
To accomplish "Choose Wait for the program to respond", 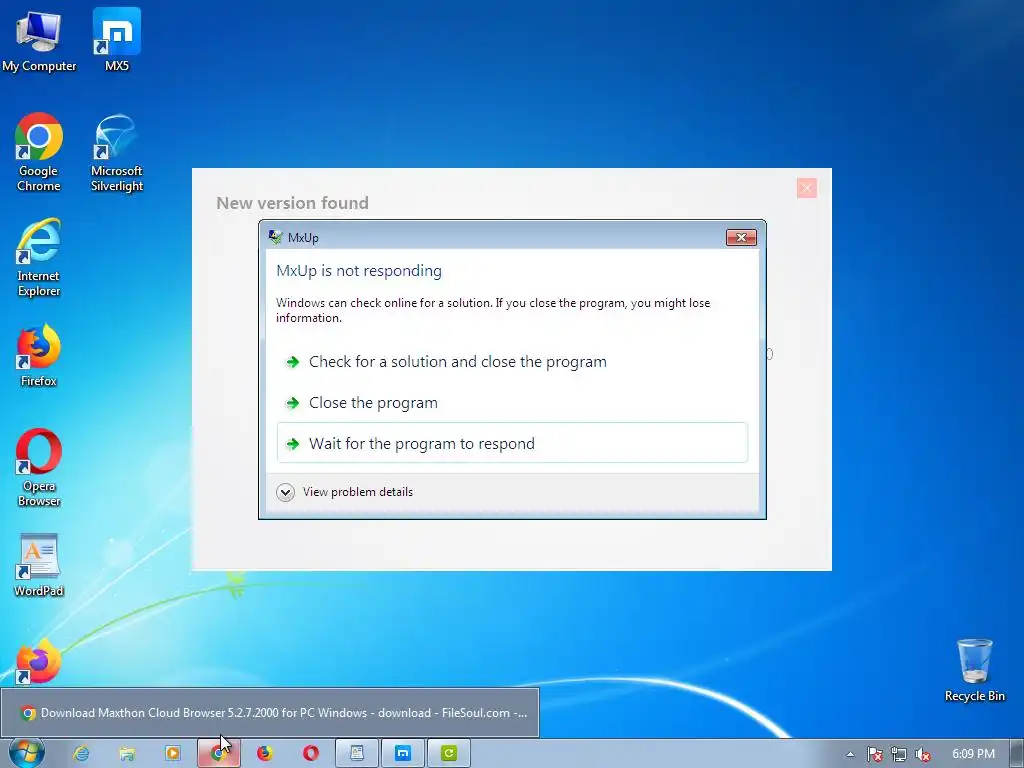I will [x=512, y=443].
